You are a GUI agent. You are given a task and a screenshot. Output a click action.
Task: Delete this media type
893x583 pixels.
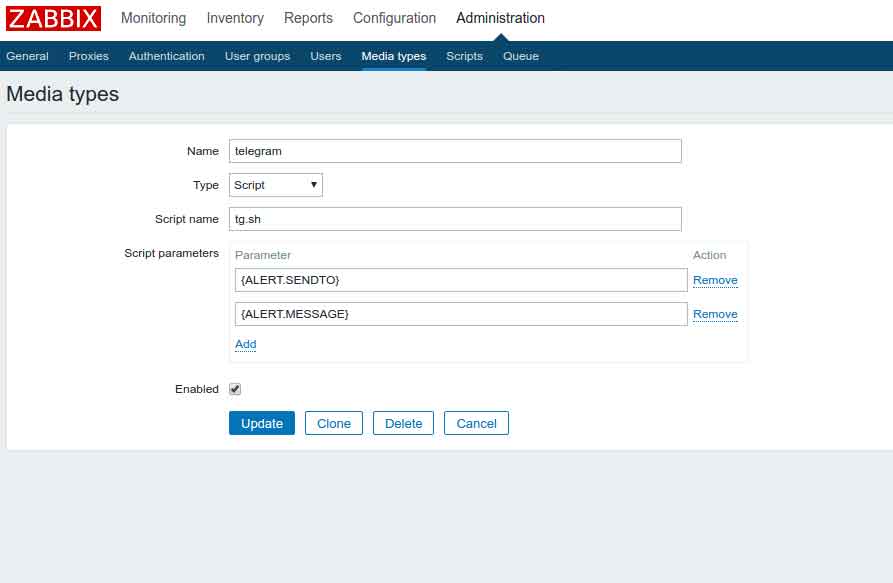(403, 423)
